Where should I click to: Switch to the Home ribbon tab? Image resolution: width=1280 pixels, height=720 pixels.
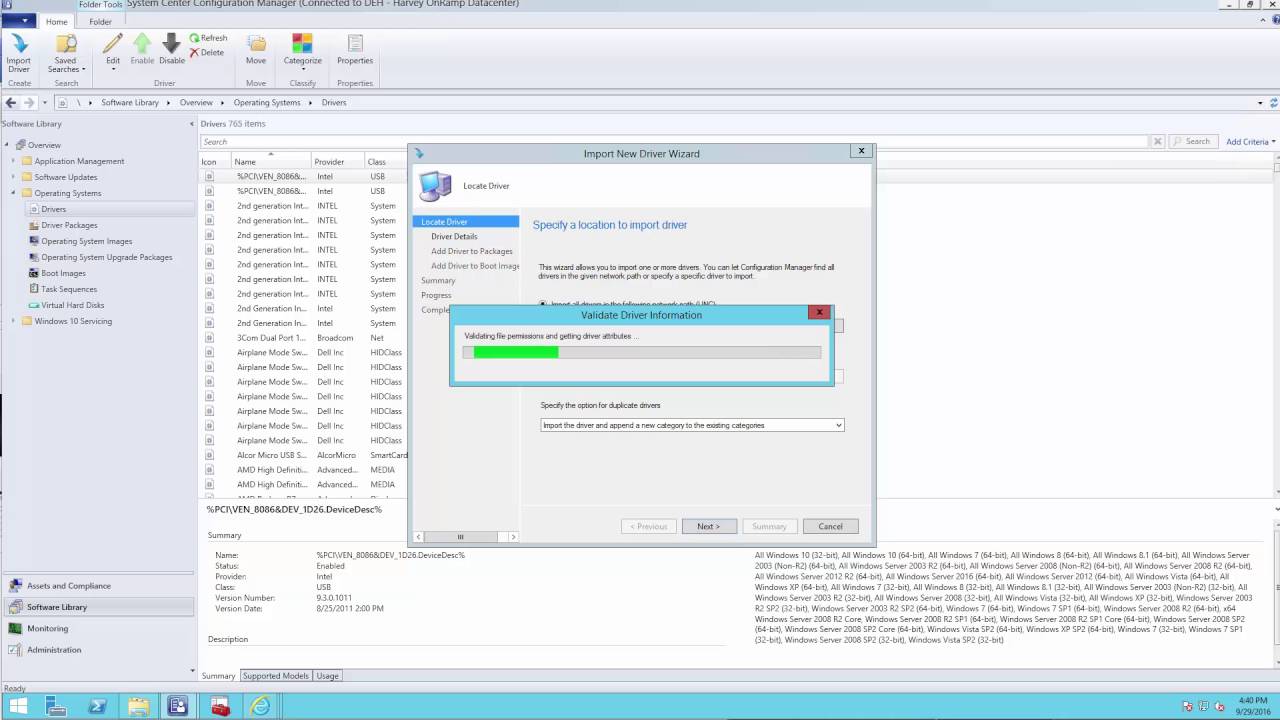[57, 21]
